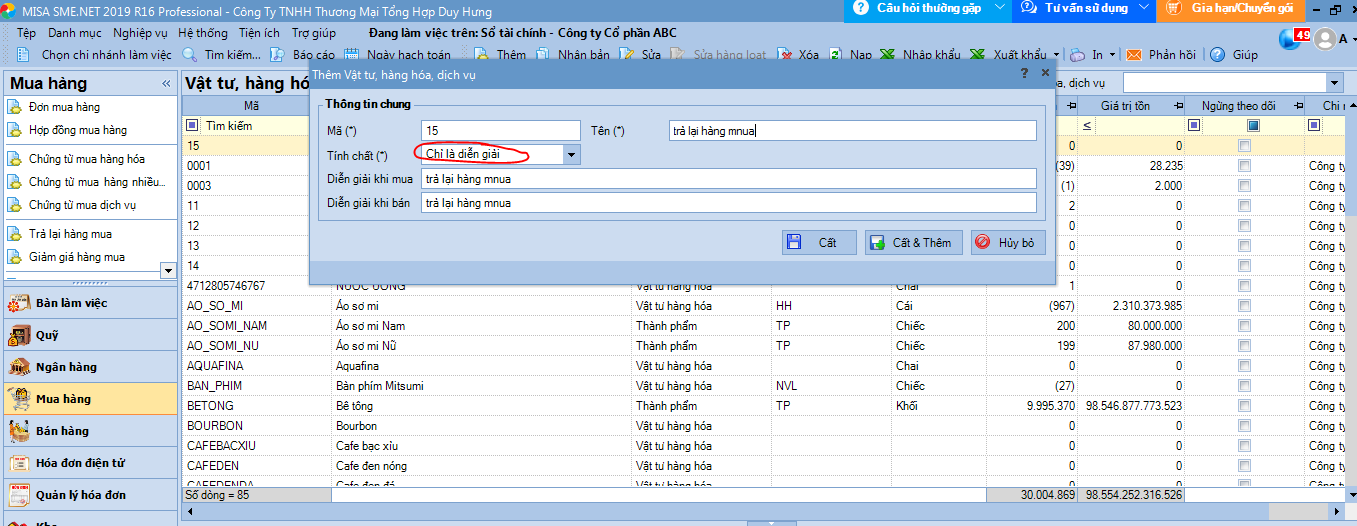Click the Hủy bỏ cancel button
The height and width of the screenshot is (526, 1357).
[x=1008, y=242]
